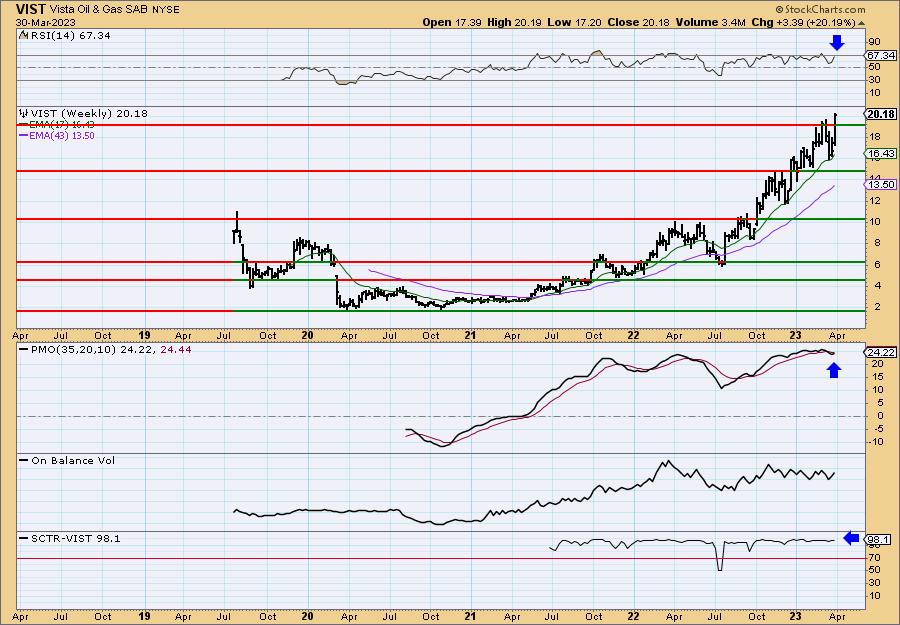Image resolution: width=900 pixels, height=625 pixels.
Task: Click the 67.34 RSI value tag on right axis
Action: (x=880, y=56)
